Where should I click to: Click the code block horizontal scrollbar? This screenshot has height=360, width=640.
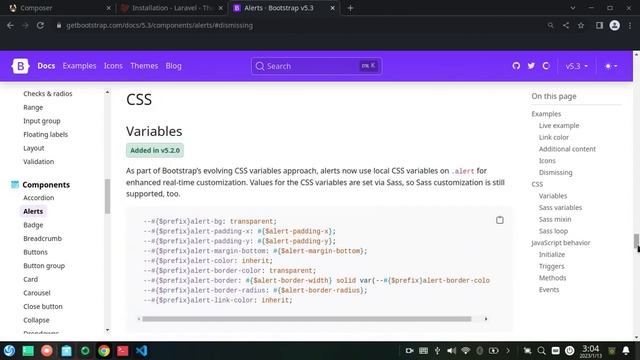click(307, 319)
